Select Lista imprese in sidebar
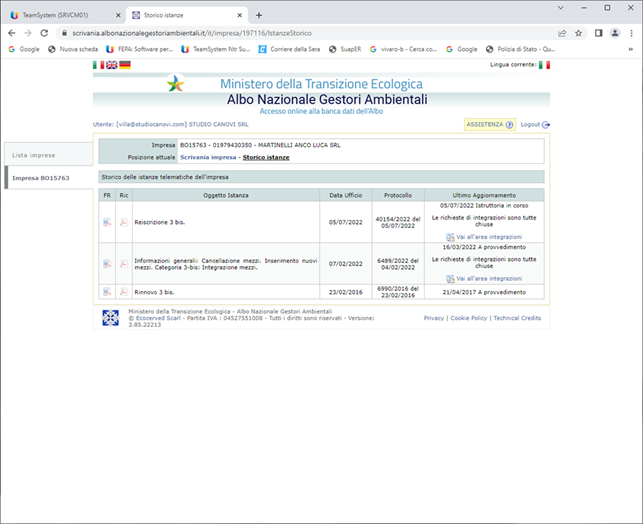Screen dimensions: 643x524 (33, 155)
